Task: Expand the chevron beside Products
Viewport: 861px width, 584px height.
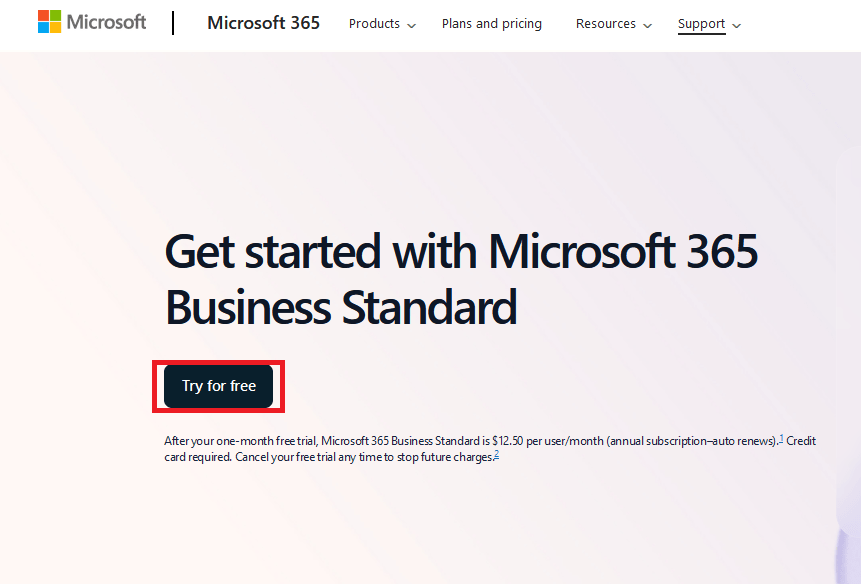Action: pyautogui.click(x=411, y=26)
